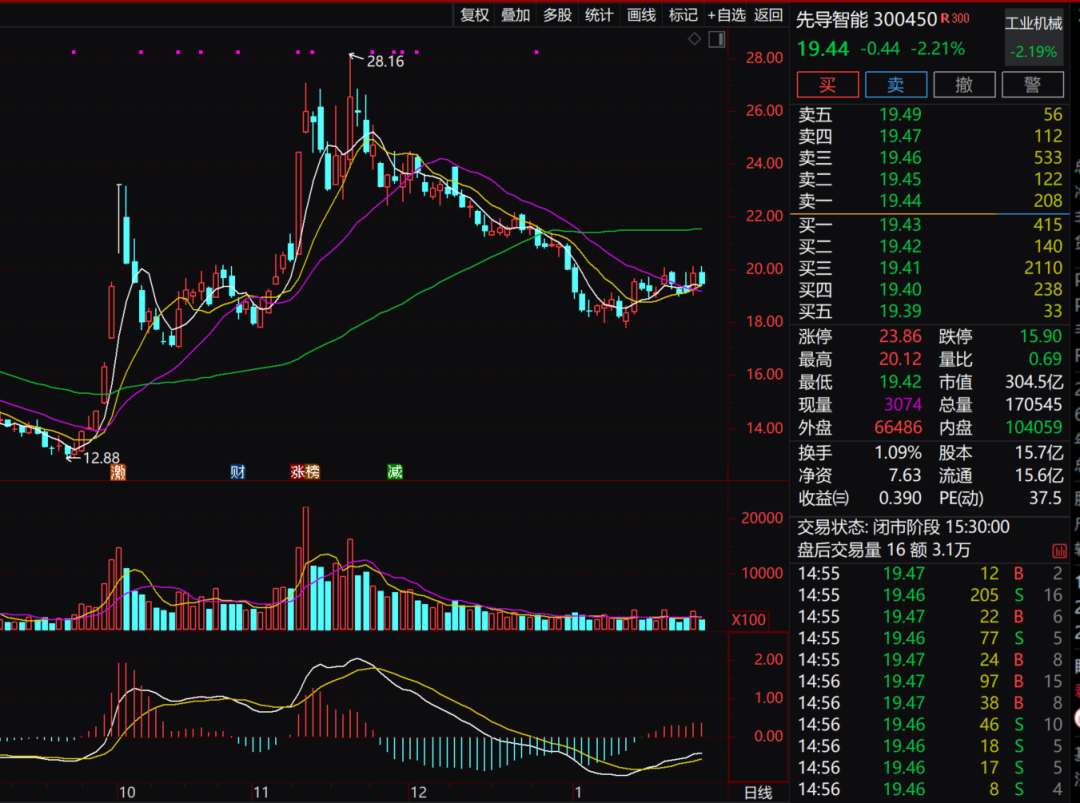Click the 激 event marker on chart
Image resolution: width=1080 pixels, height=803 pixels.
point(118,472)
